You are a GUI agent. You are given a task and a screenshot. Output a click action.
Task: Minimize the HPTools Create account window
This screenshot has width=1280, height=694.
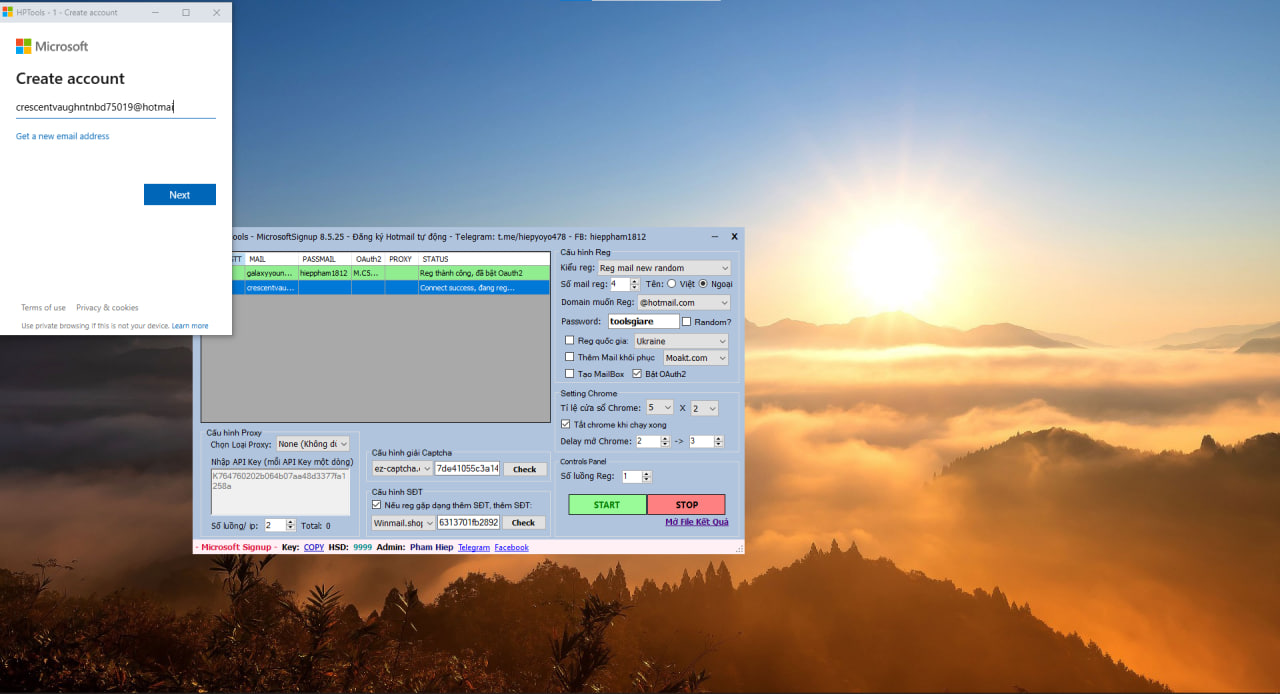[x=155, y=12]
